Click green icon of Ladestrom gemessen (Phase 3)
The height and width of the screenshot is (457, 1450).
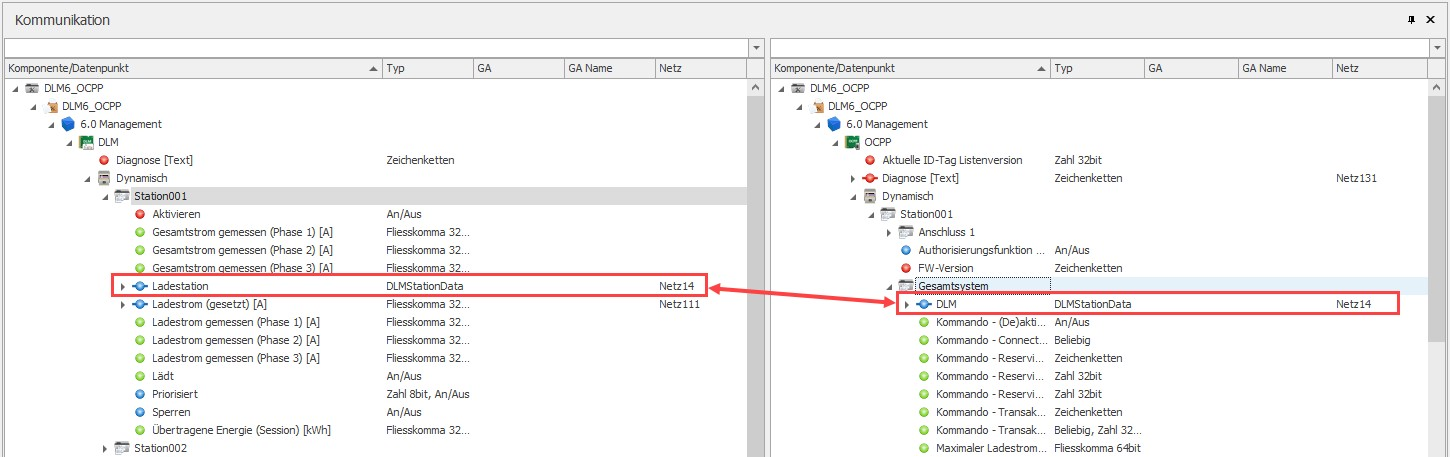pos(140,358)
